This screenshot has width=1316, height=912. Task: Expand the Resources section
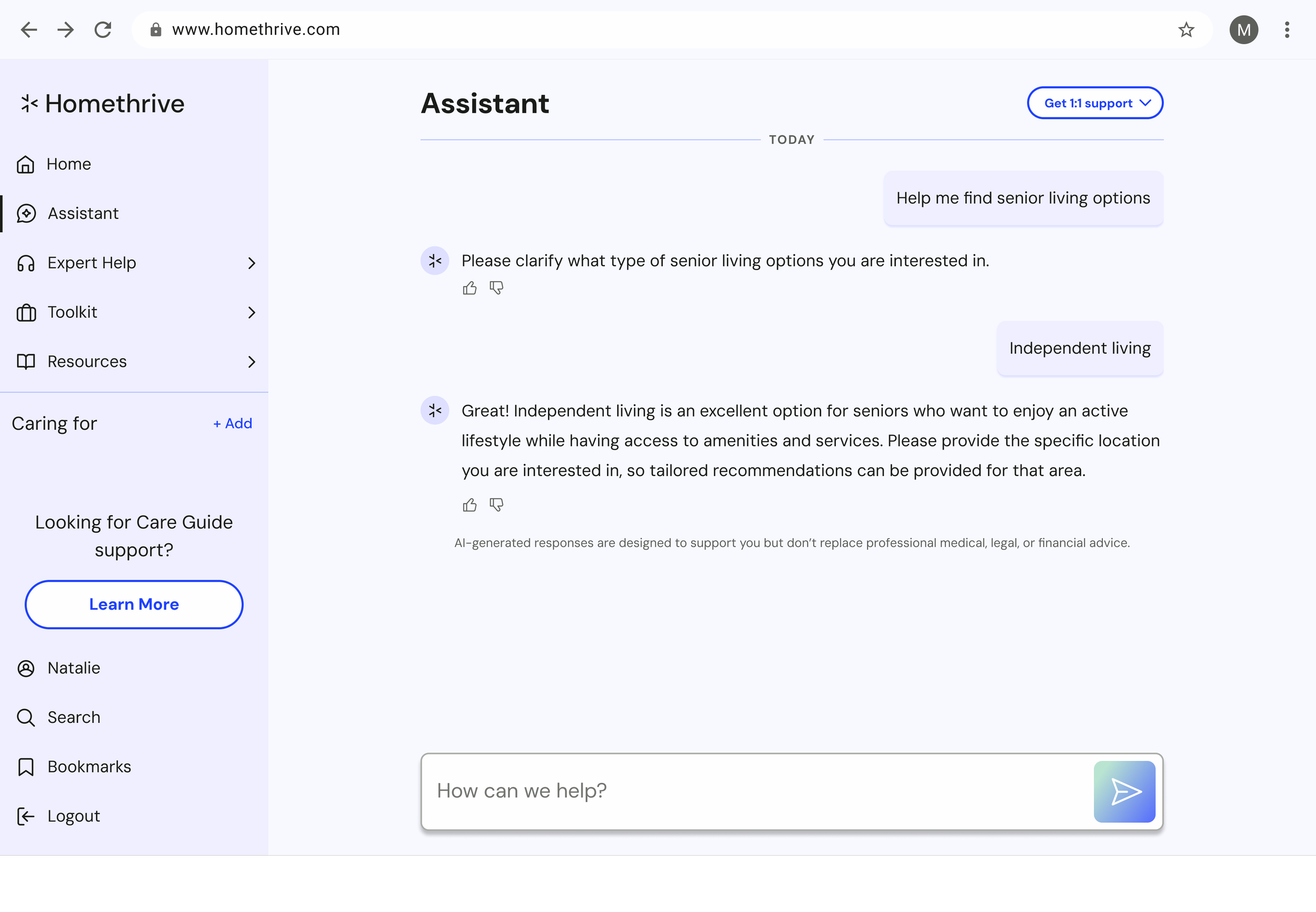click(x=251, y=362)
